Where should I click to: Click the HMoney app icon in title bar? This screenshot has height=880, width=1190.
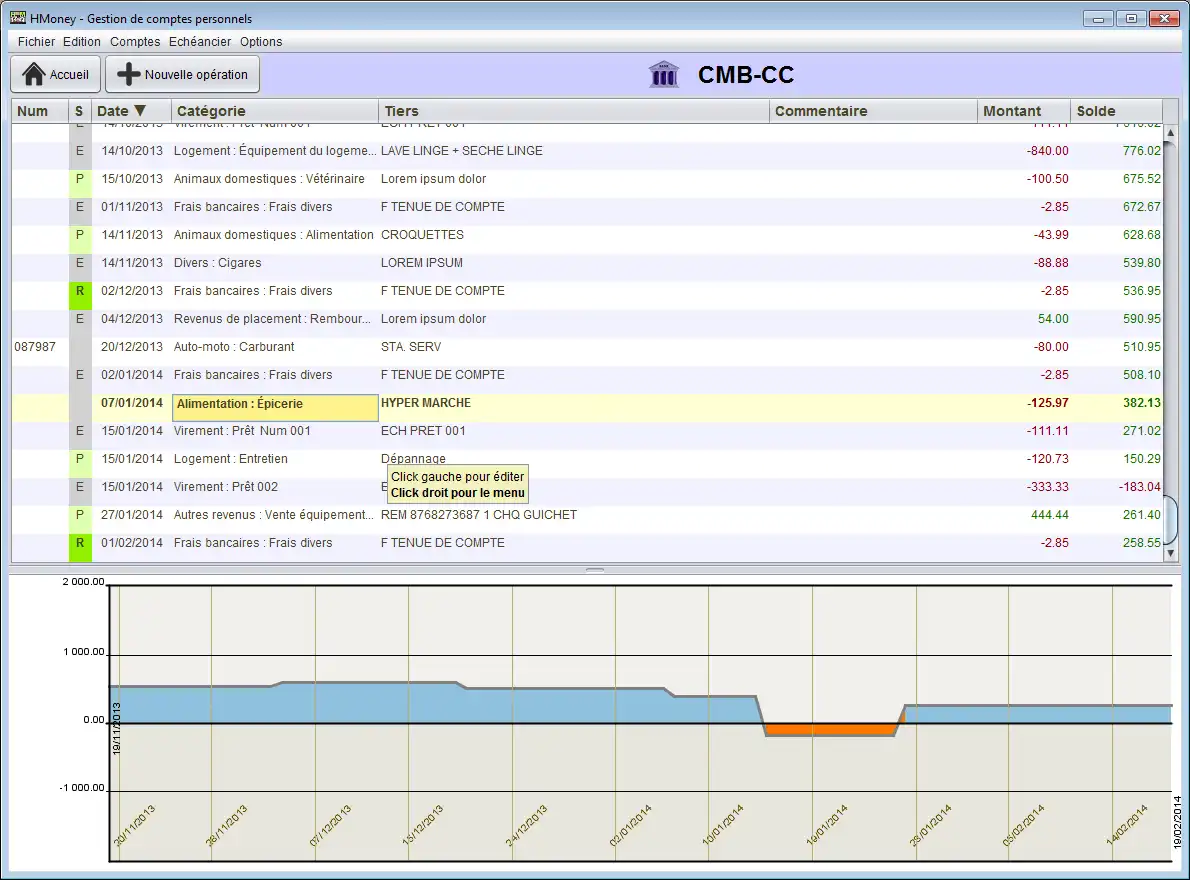pyautogui.click(x=17, y=18)
